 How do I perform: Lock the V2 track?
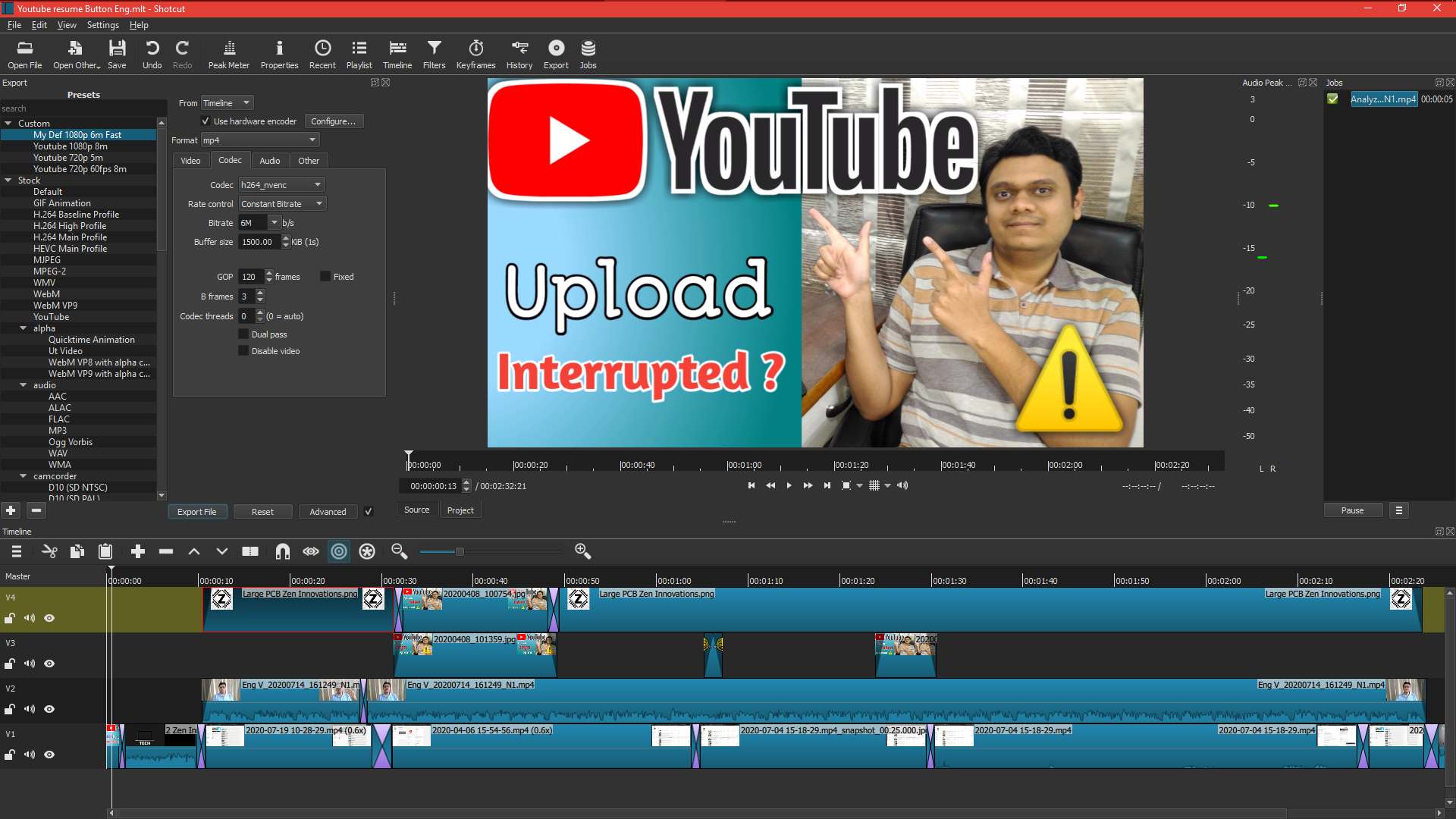point(10,709)
